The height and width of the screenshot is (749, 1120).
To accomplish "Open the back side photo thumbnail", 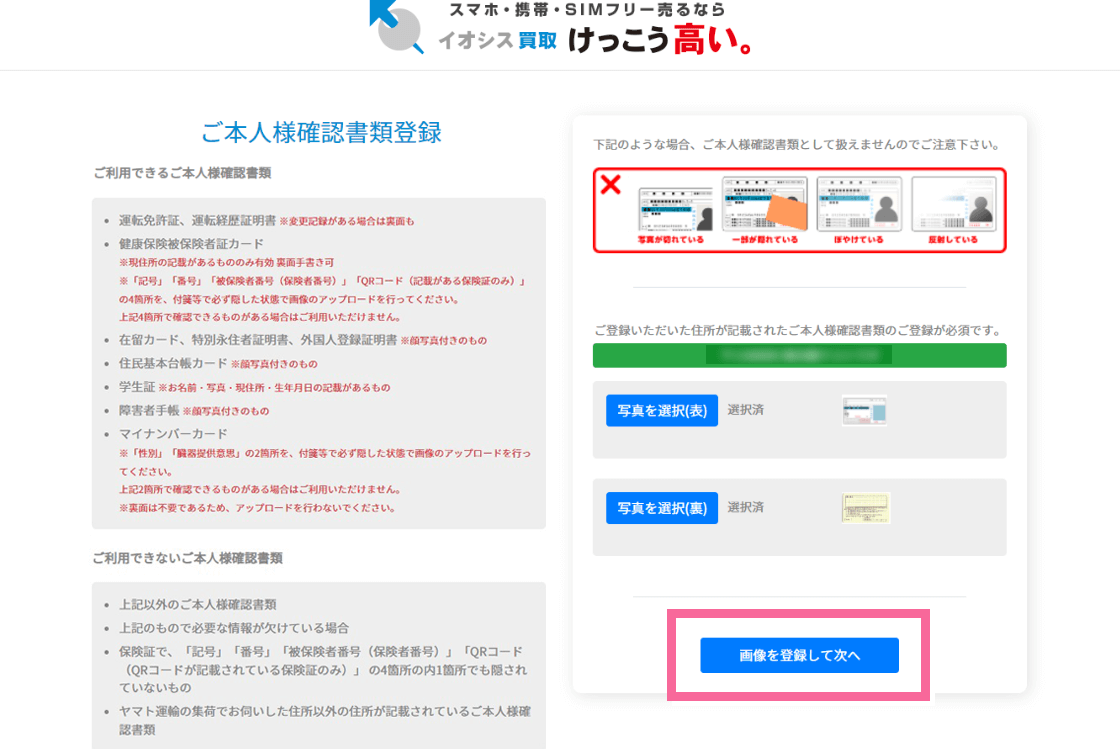I will pyautogui.click(x=865, y=508).
